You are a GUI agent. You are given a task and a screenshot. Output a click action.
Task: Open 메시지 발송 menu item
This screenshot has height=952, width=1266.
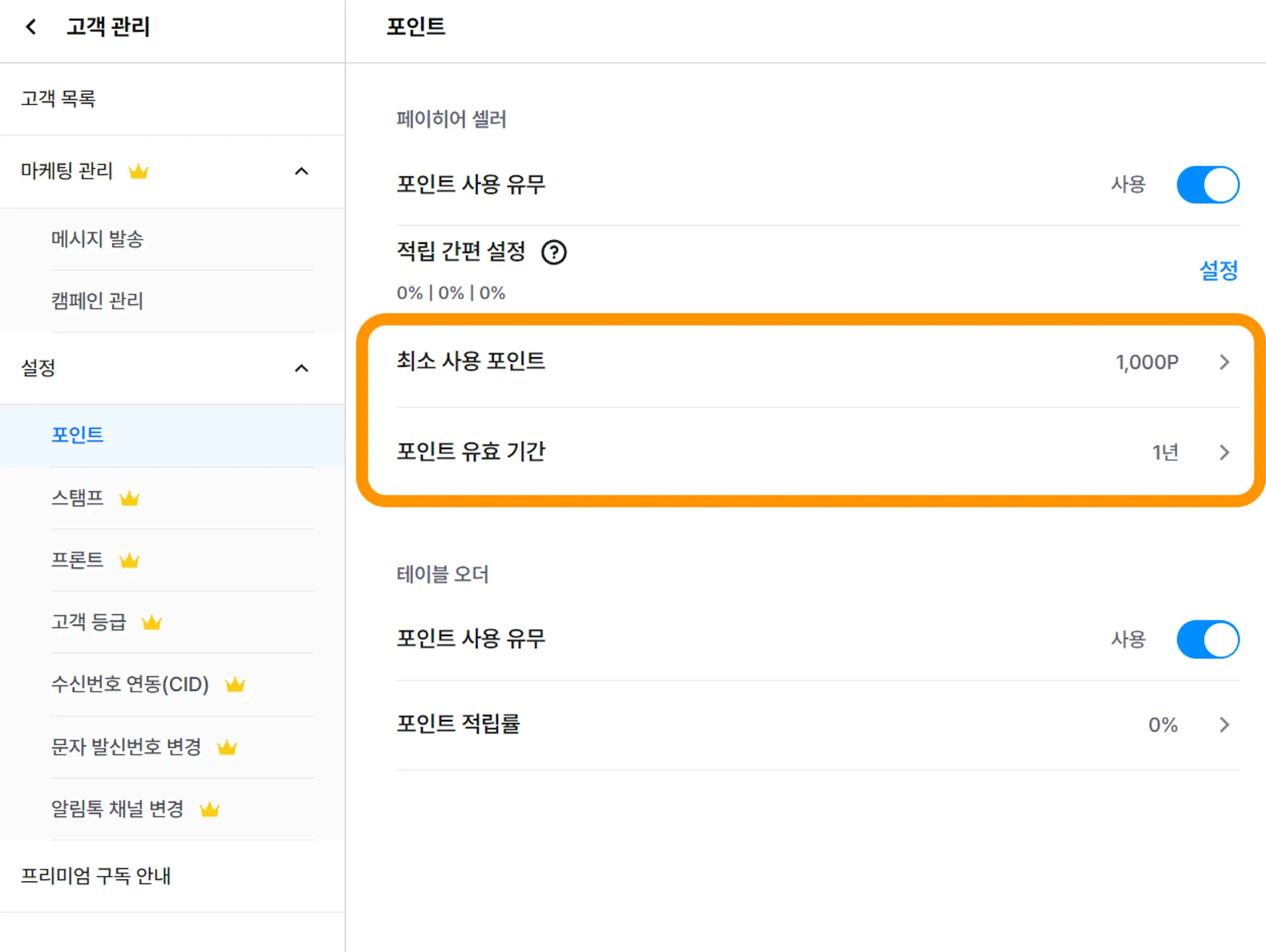[x=97, y=239]
